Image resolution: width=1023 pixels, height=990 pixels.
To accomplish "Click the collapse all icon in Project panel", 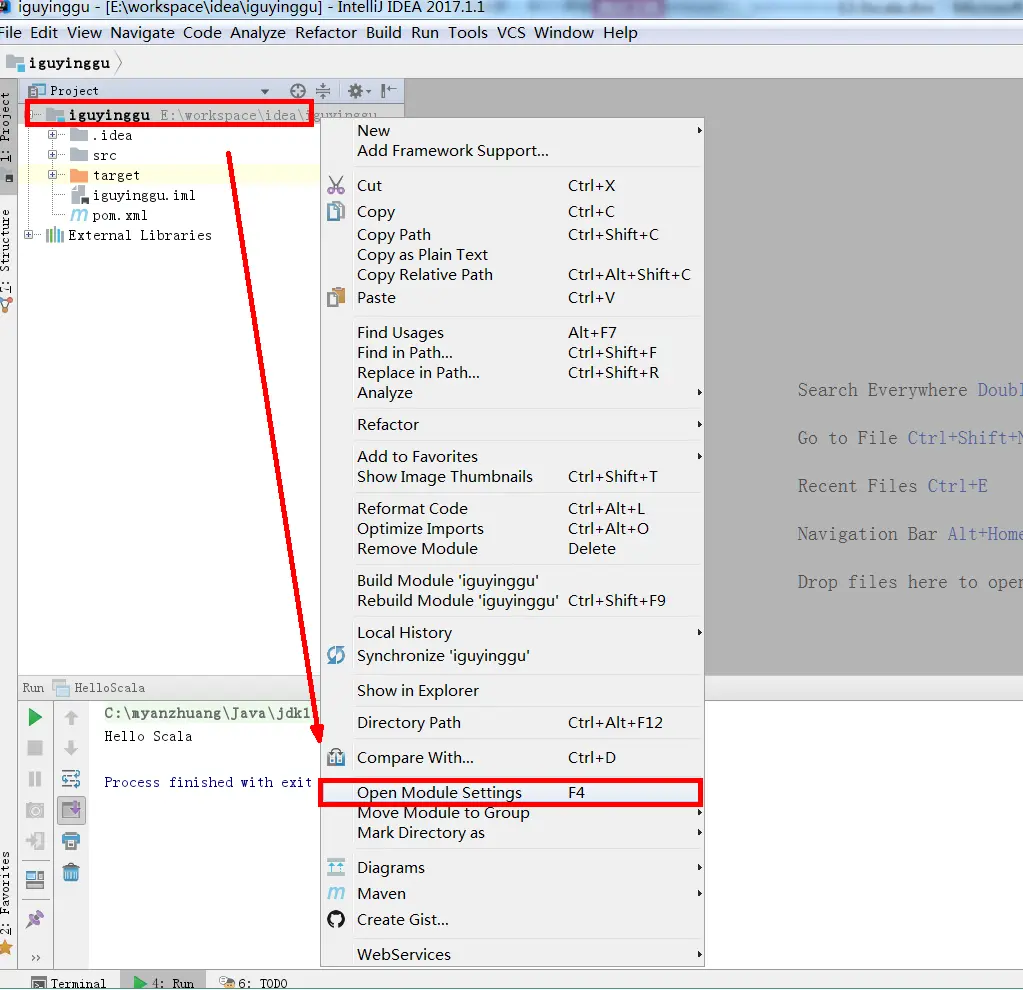I will (323, 91).
